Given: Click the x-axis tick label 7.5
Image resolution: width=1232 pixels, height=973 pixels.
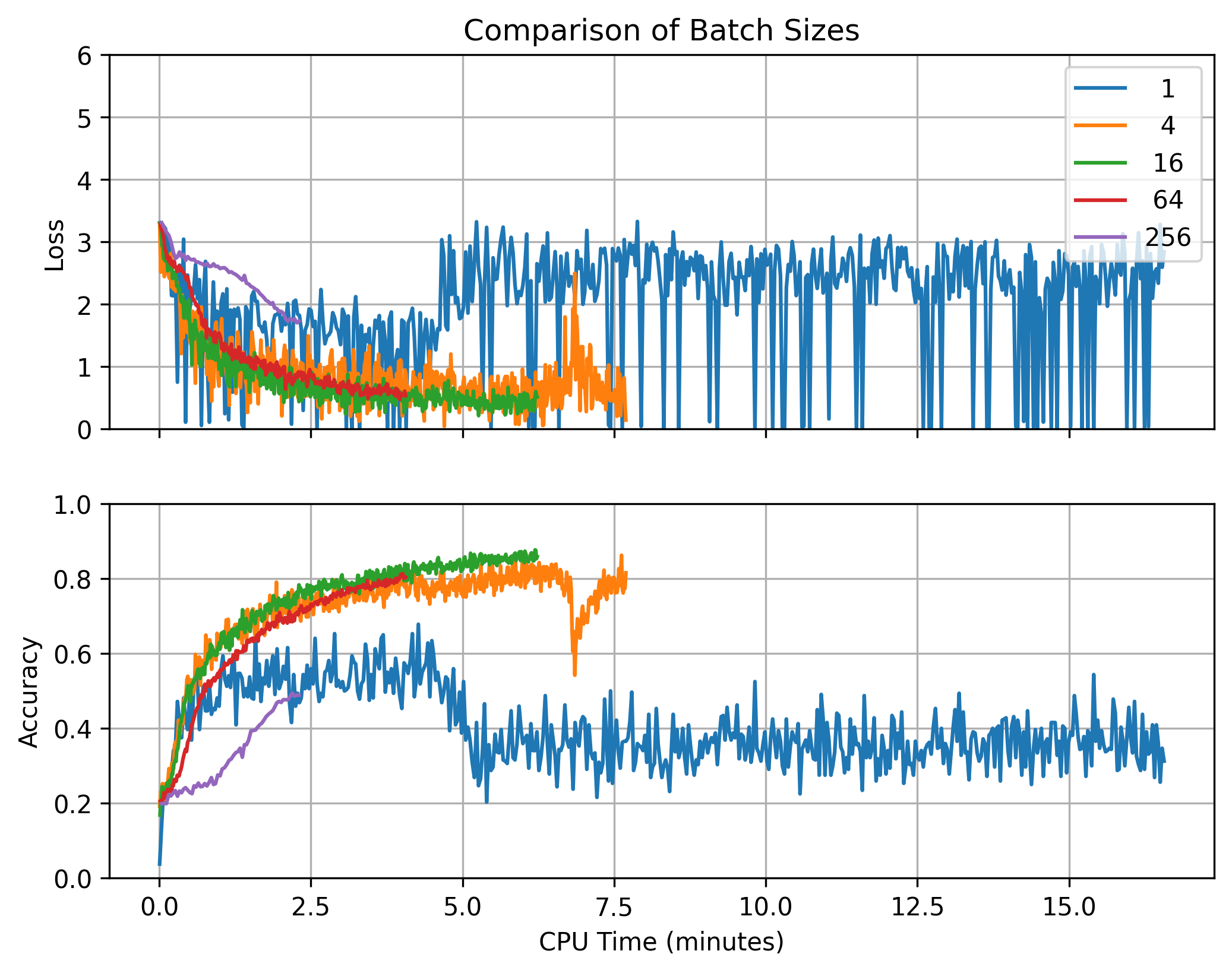Looking at the screenshot, I should click(x=614, y=907).
